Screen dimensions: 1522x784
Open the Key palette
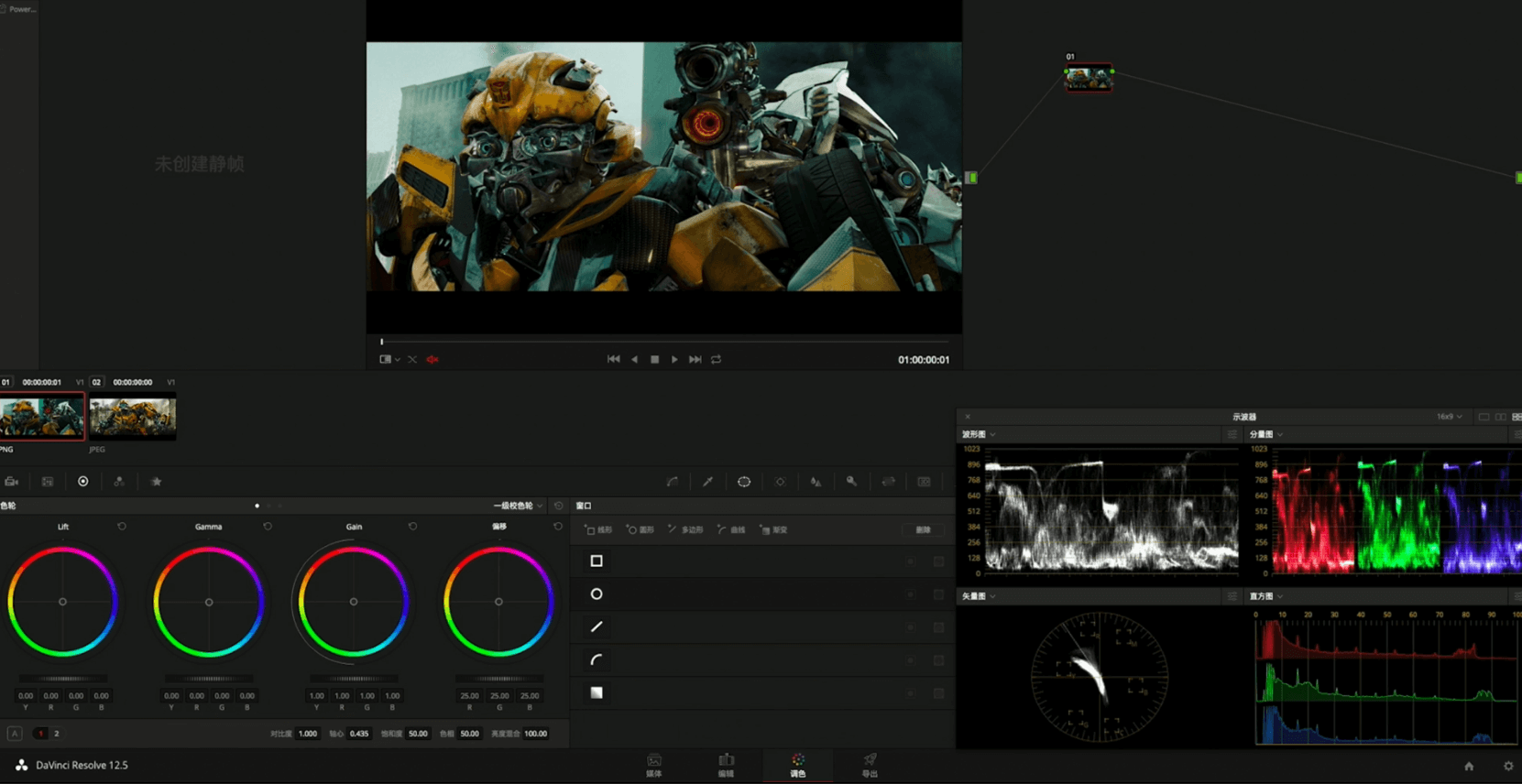coord(851,482)
